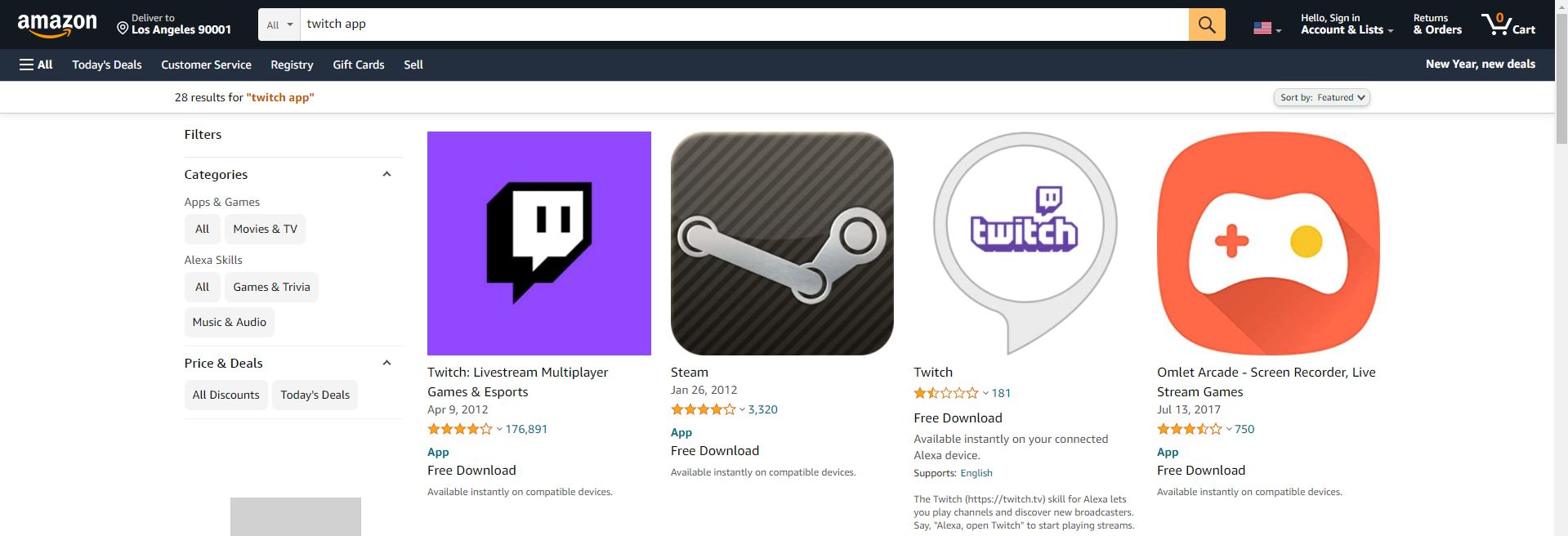
Task: Select the Games & Trivia filter
Action: [x=271, y=287]
